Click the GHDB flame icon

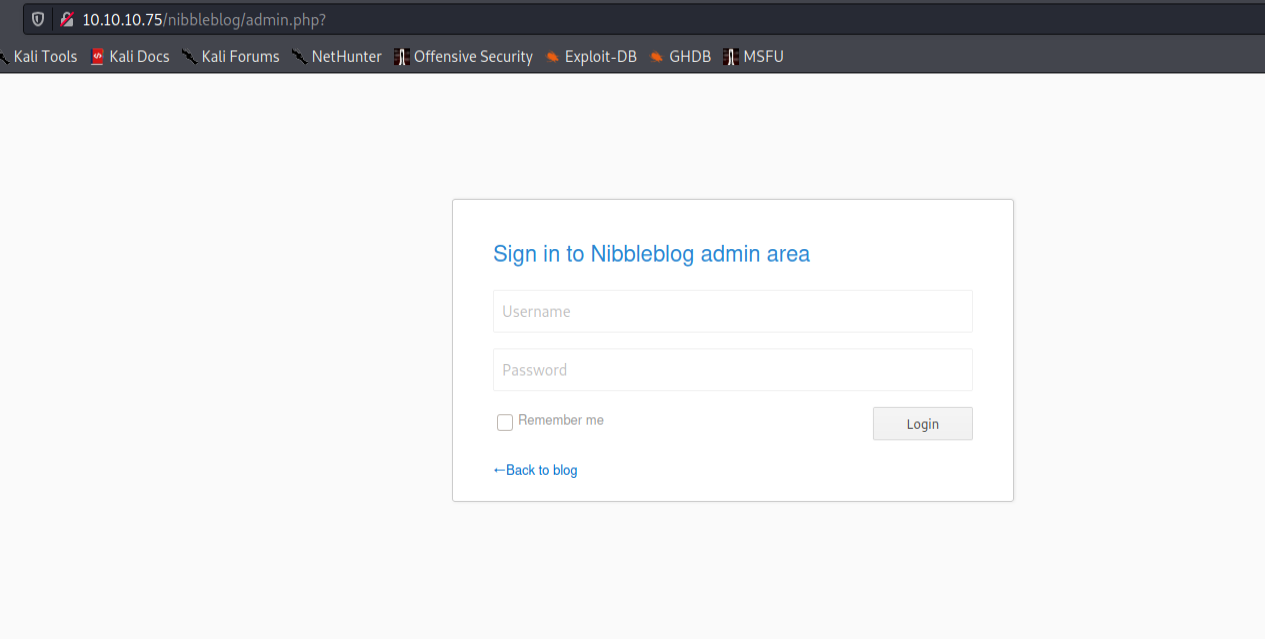[656, 57]
